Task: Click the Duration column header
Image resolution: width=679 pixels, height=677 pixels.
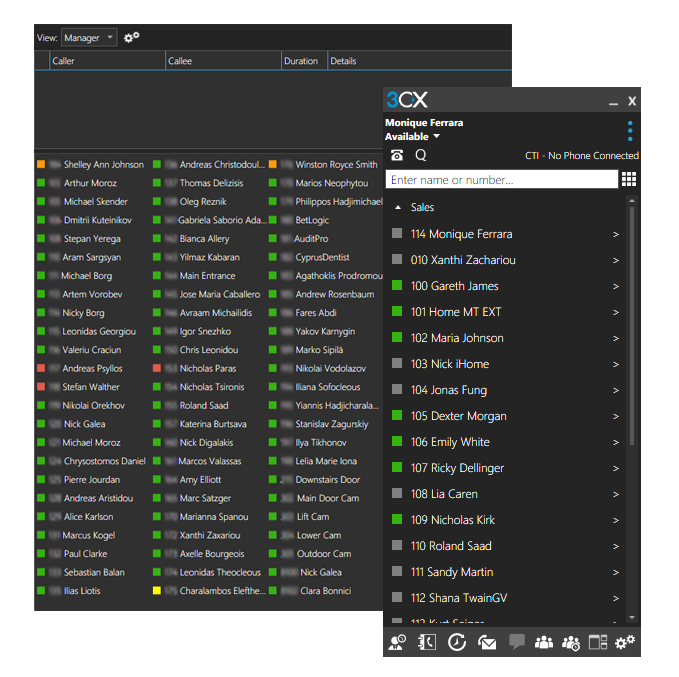Action: (301, 61)
